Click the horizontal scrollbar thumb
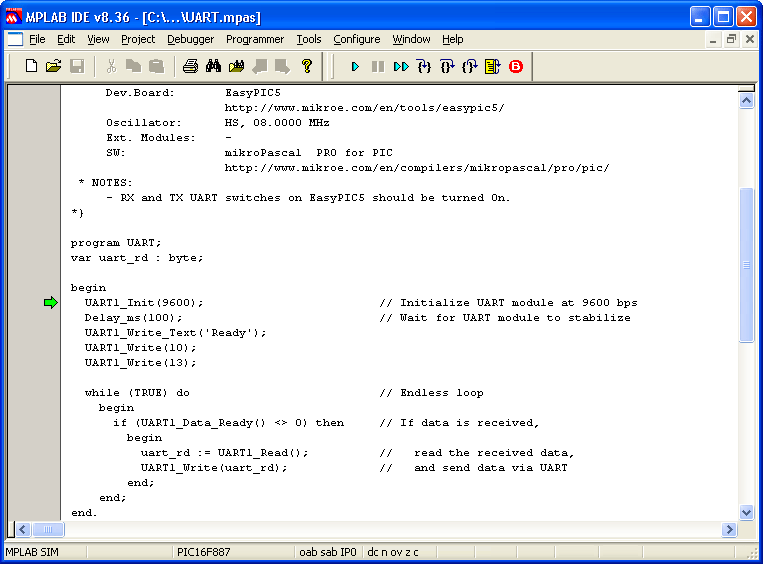Image resolution: width=763 pixels, height=564 pixels. coord(48,529)
